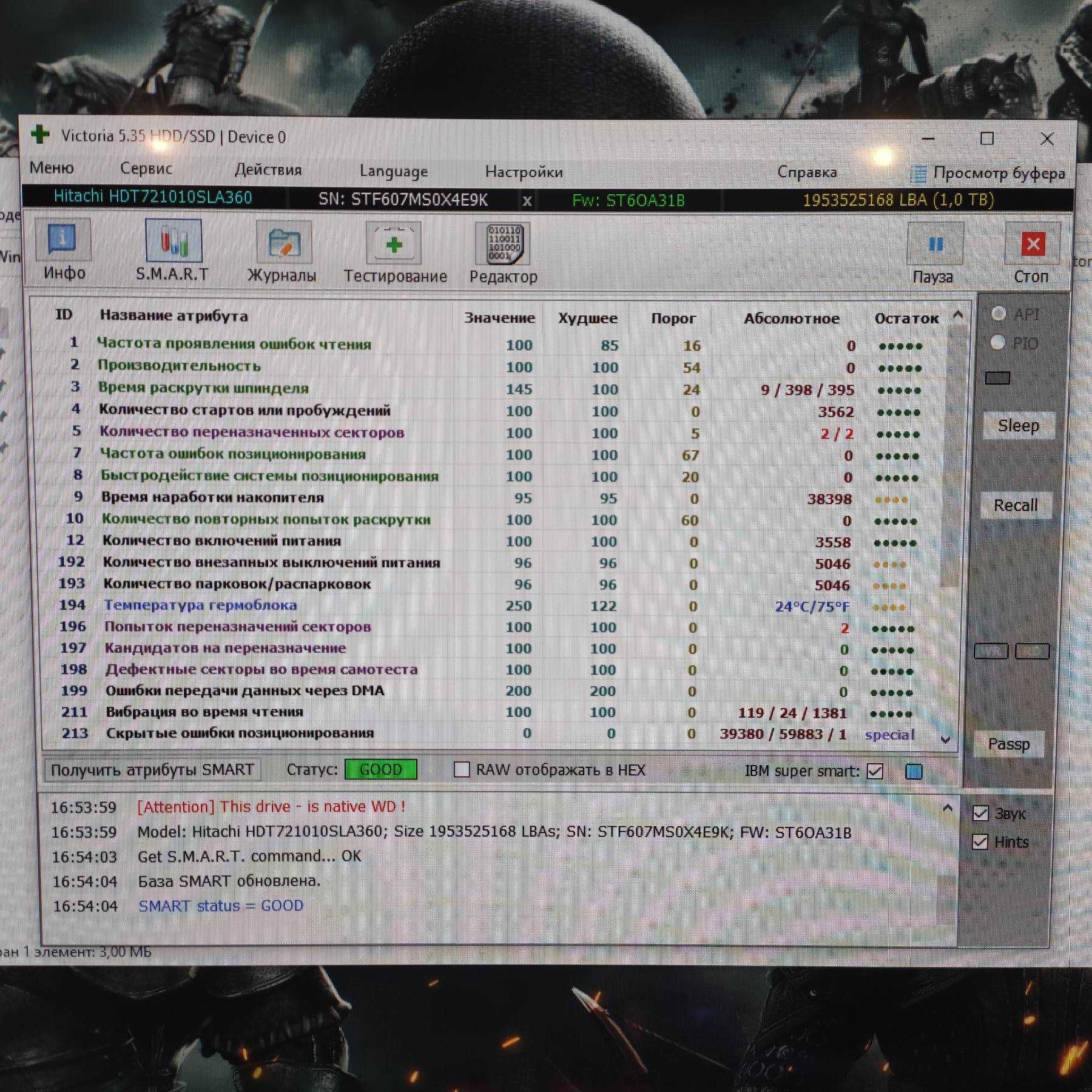This screenshot has width=1092, height=1092.
Task: Select the API radio button
Action: 998,314
